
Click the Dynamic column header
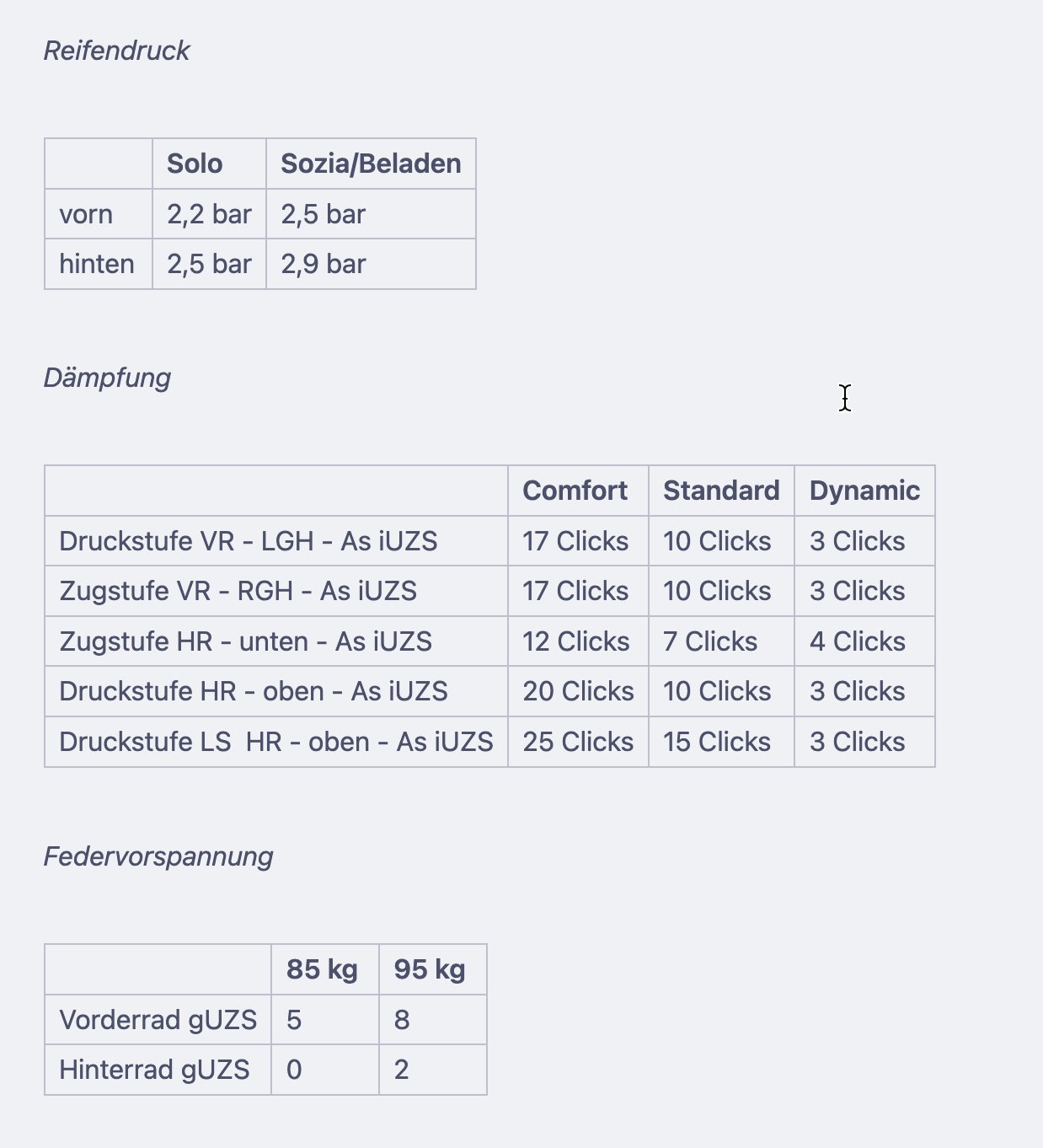(x=864, y=491)
